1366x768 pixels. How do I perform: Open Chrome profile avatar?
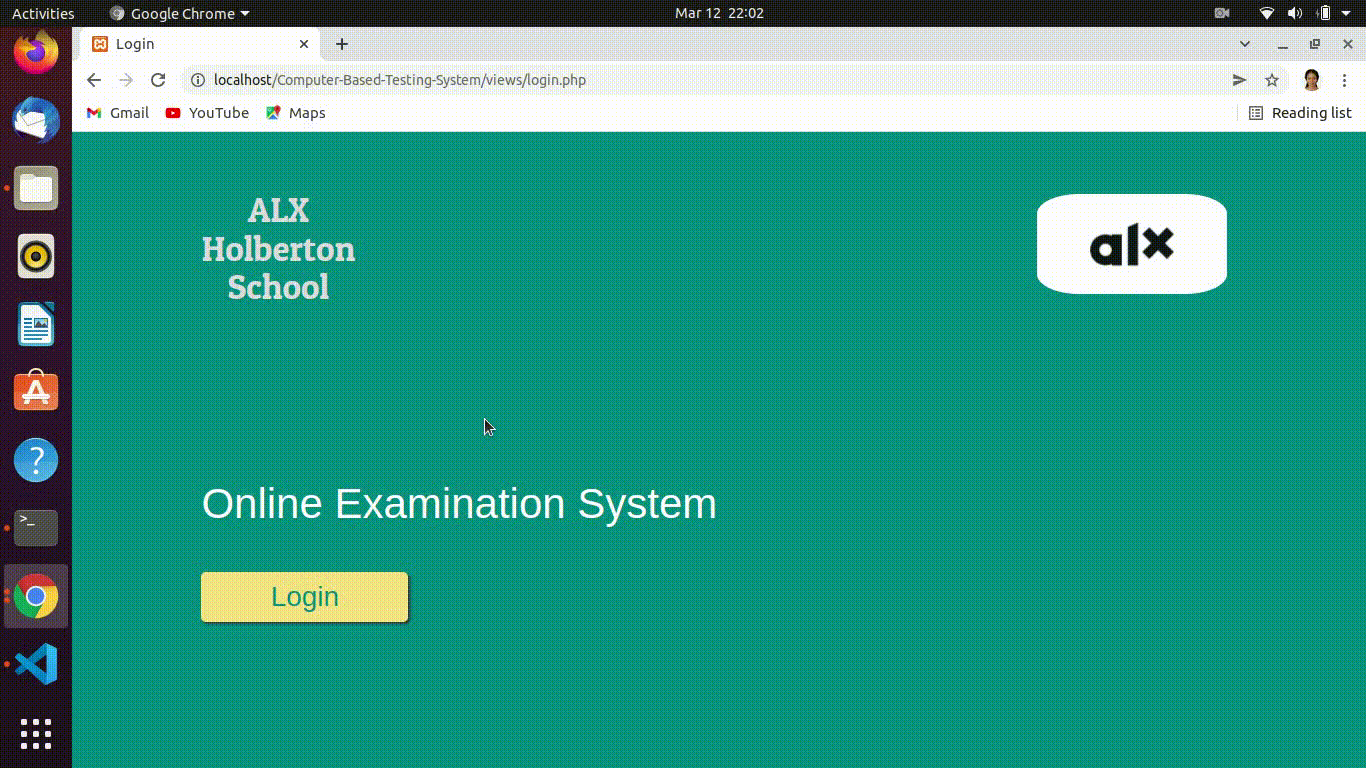coord(1312,80)
